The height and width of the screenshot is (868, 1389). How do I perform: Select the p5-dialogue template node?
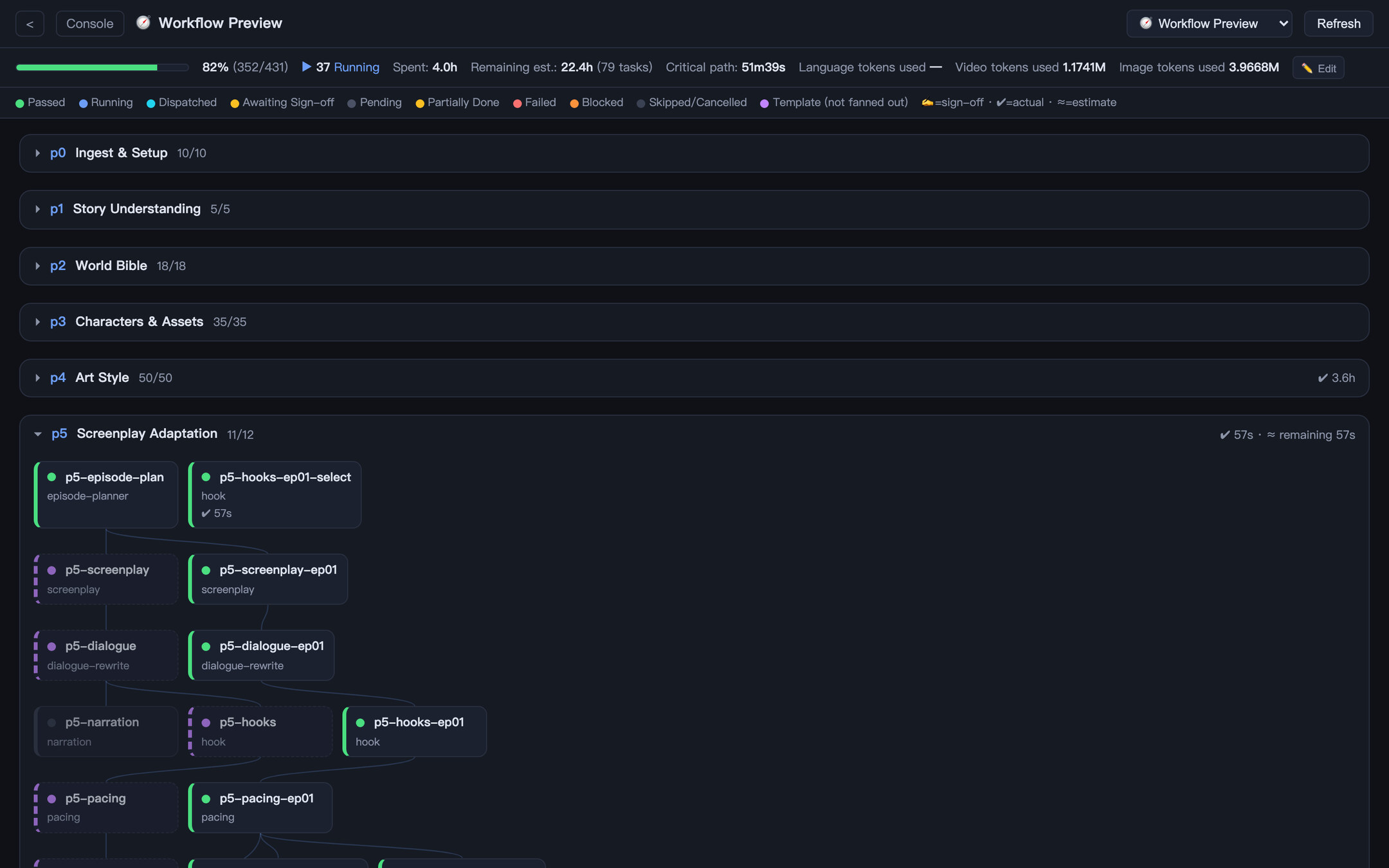click(x=106, y=655)
